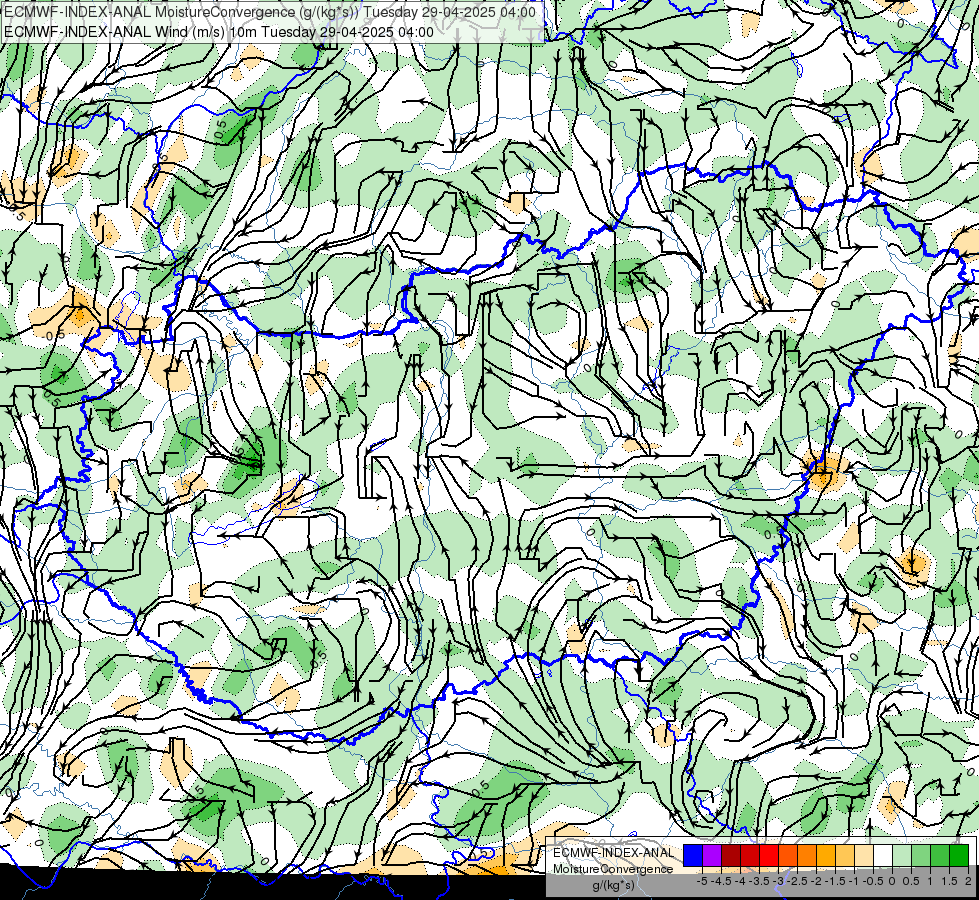Click the -0.5 tick label on the legend scale
The image size is (979, 900).
click(x=873, y=881)
